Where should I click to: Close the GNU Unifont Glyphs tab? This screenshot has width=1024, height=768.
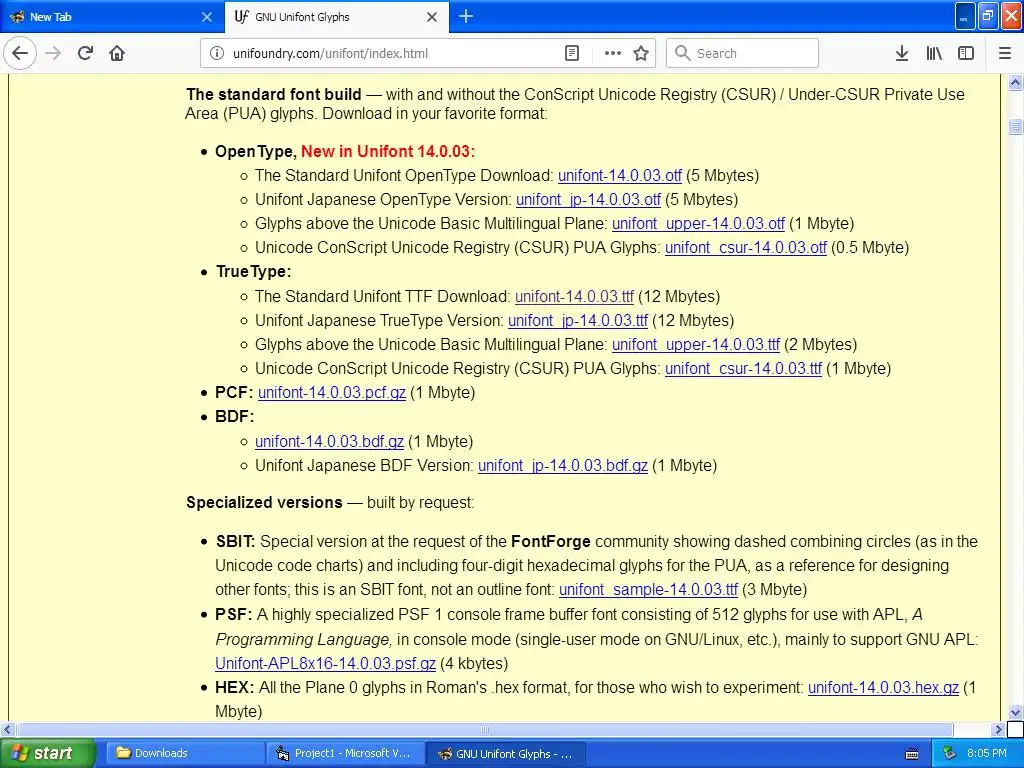tap(432, 17)
